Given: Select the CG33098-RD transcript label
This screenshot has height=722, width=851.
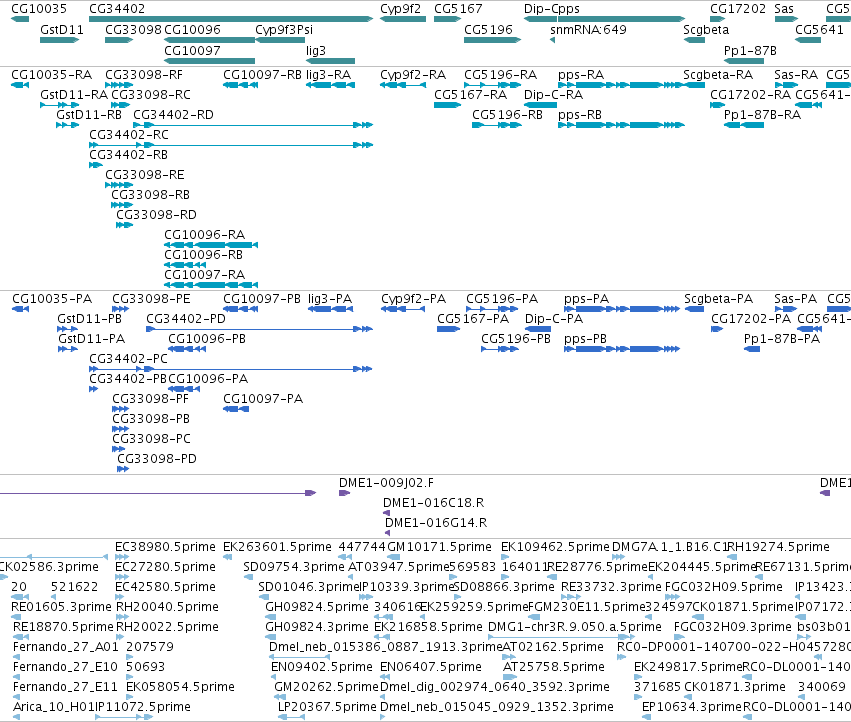Looking at the screenshot, I should [x=156, y=214].
